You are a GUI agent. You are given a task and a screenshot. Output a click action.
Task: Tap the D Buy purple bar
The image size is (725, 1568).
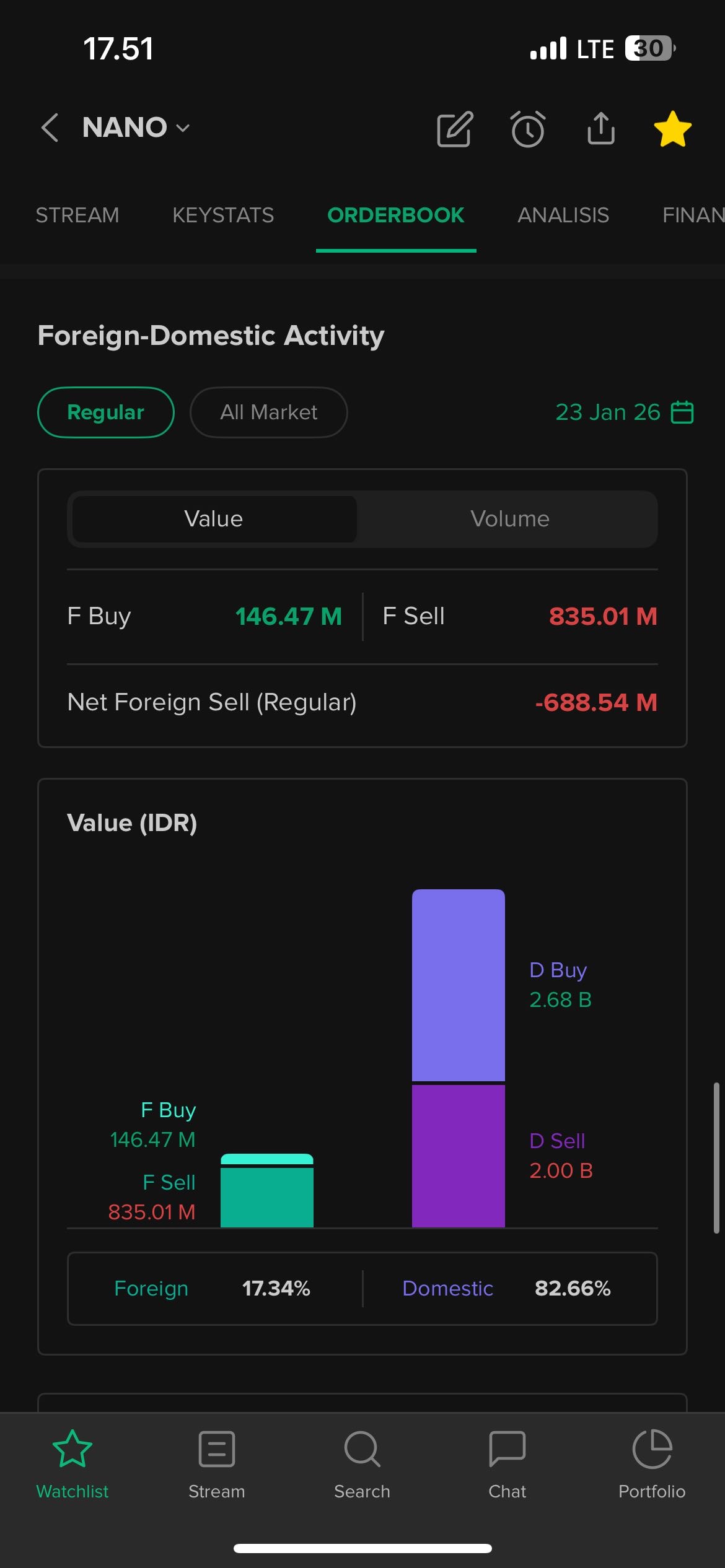click(x=459, y=985)
